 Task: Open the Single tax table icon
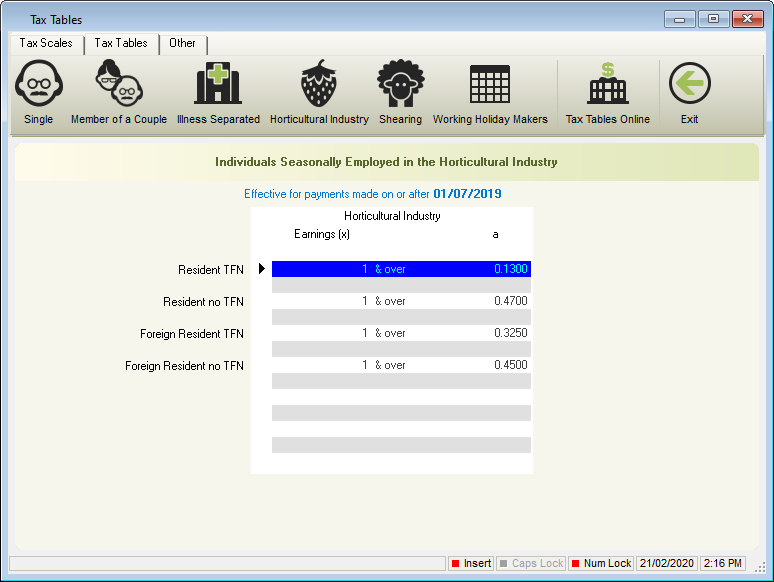39,83
